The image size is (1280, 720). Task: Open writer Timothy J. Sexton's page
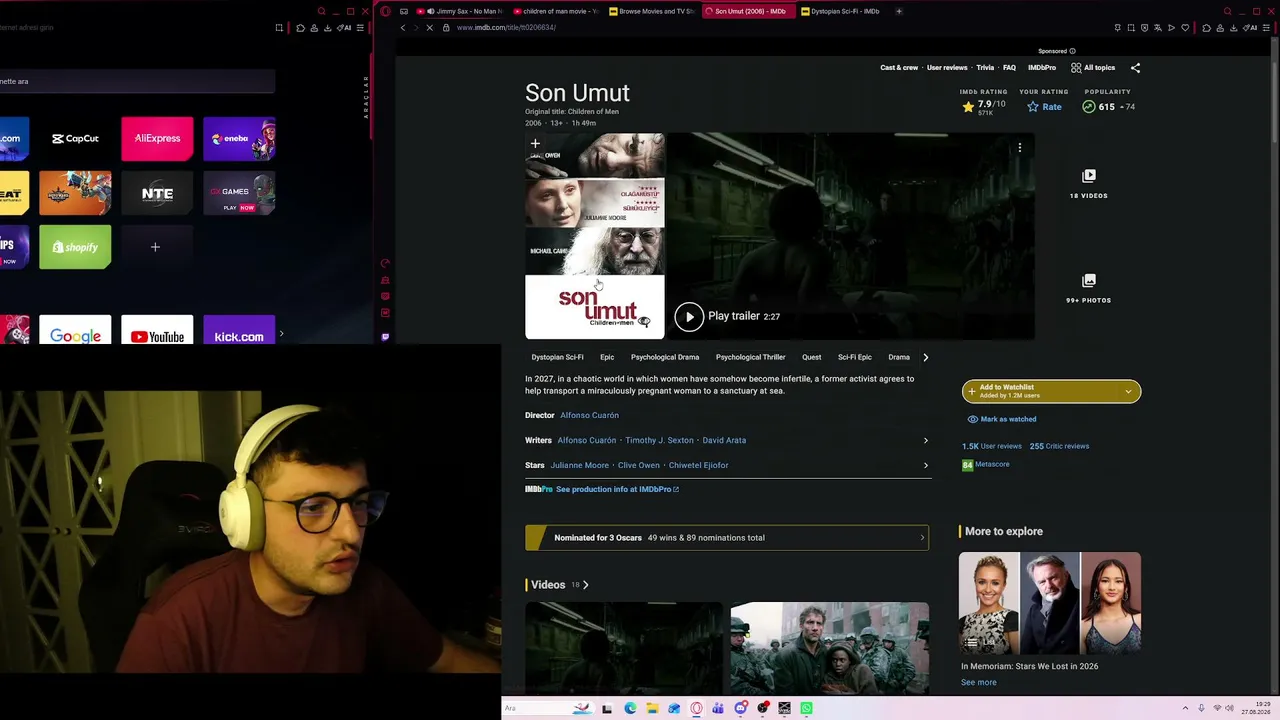(x=659, y=440)
